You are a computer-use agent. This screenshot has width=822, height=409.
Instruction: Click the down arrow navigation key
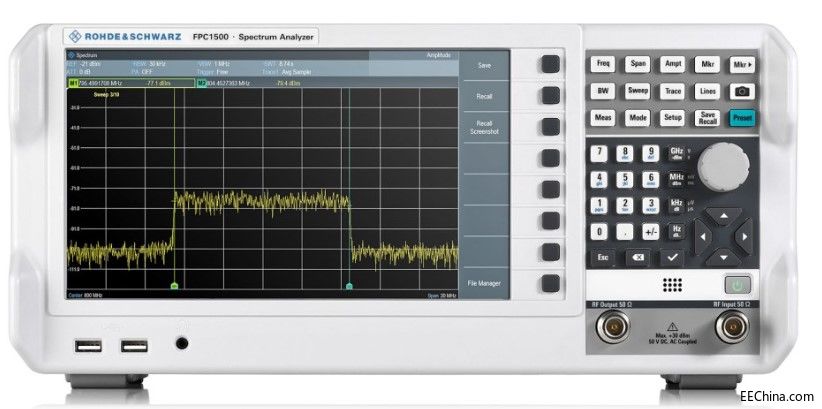click(723, 257)
